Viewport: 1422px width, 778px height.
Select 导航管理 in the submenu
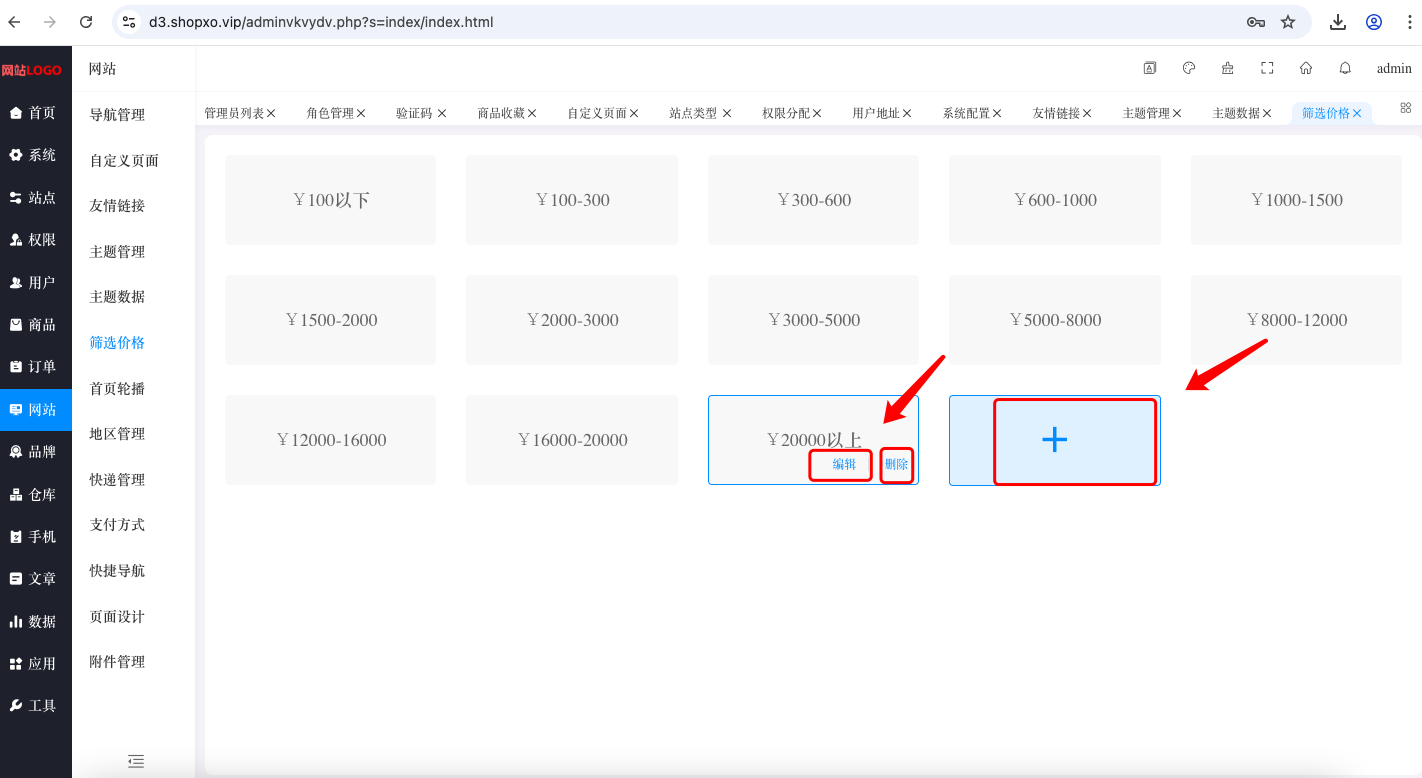tap(117, 115)
